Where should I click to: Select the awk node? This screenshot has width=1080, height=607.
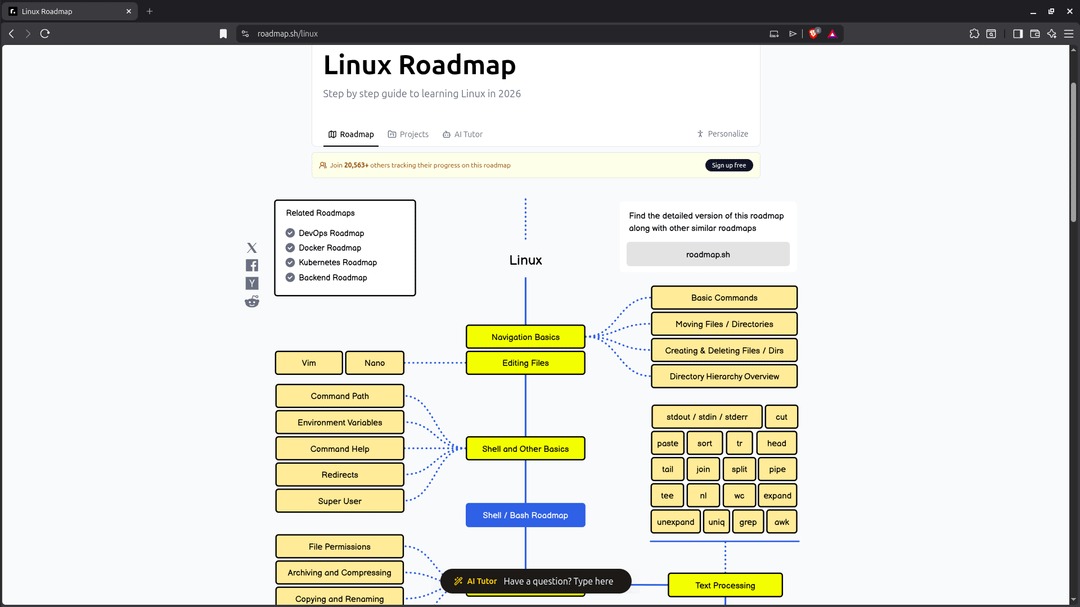782,522
